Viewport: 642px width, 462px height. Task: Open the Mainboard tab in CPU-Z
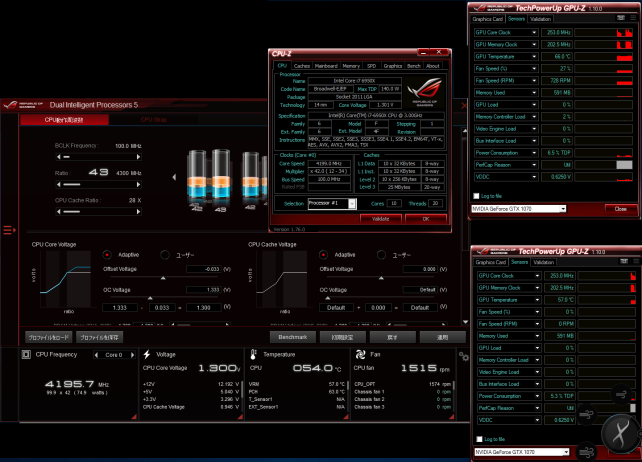[326, 66]
